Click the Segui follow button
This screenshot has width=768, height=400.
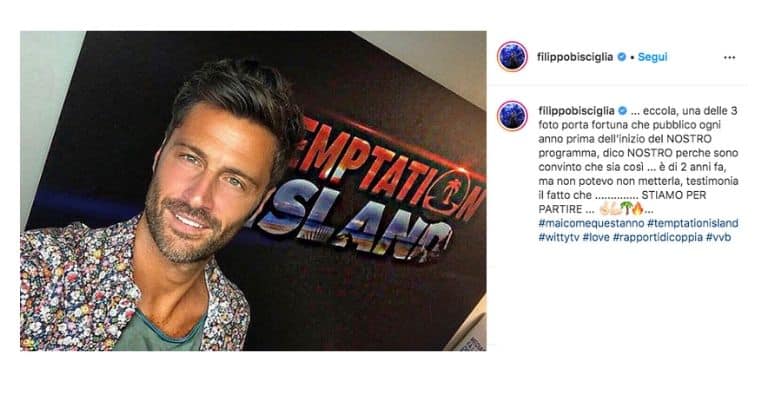pos(652,57)
